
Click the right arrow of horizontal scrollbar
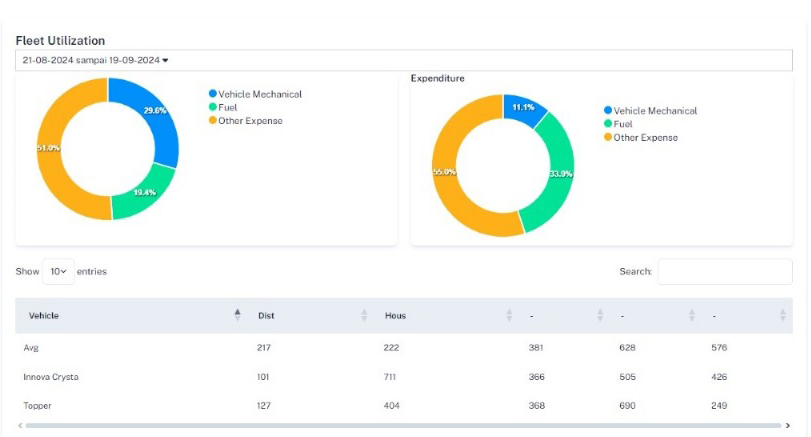(x=788, y=426)
